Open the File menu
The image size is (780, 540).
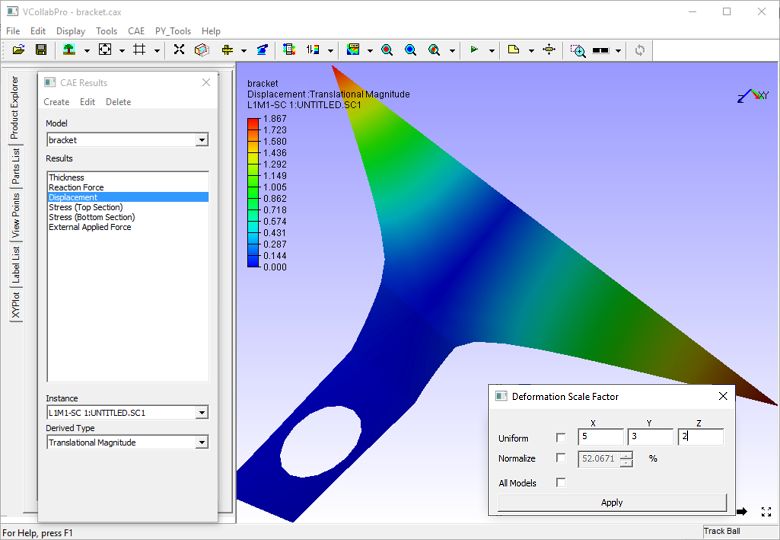coord(13,31)
